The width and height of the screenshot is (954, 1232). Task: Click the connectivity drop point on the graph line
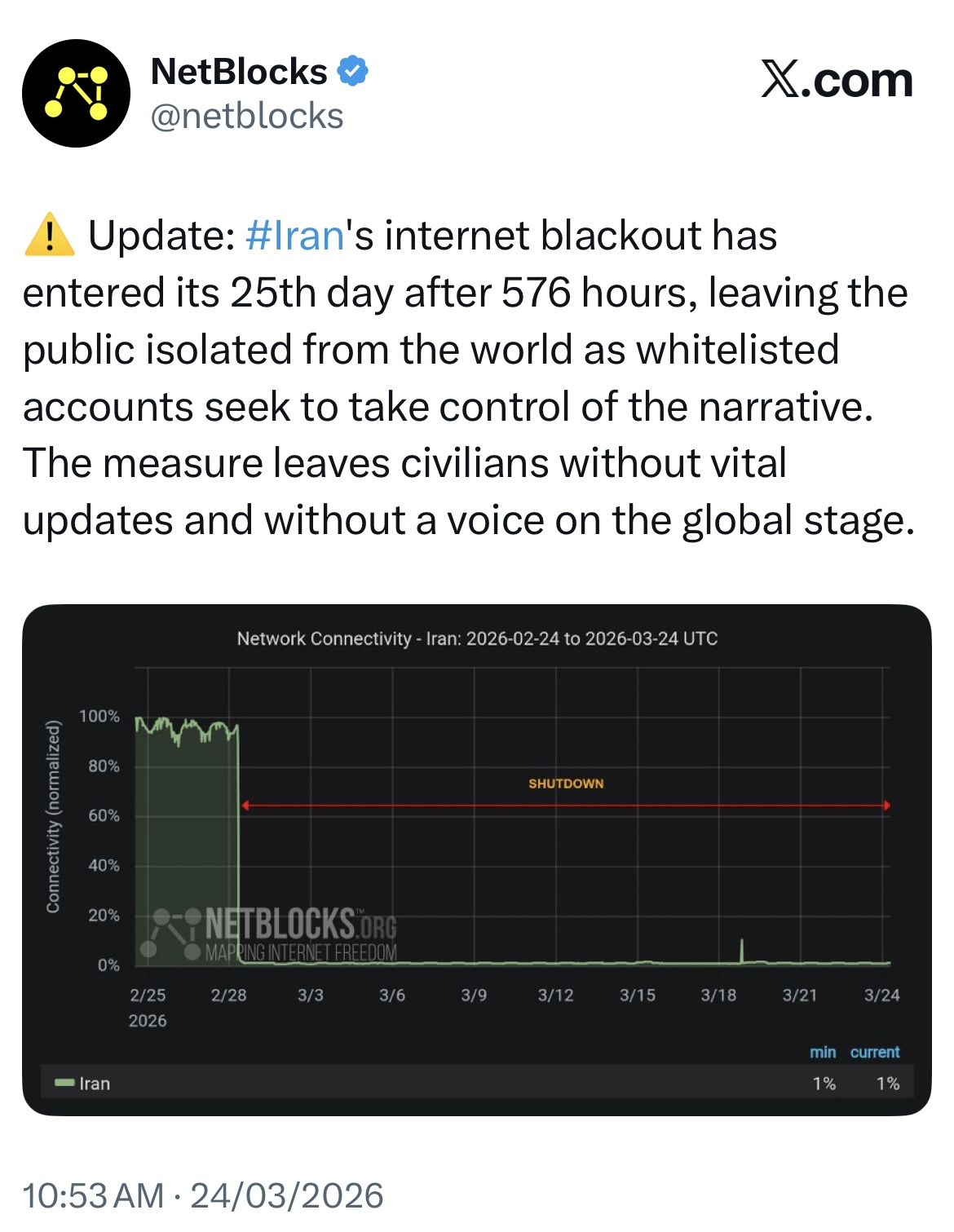click(238, 840)
